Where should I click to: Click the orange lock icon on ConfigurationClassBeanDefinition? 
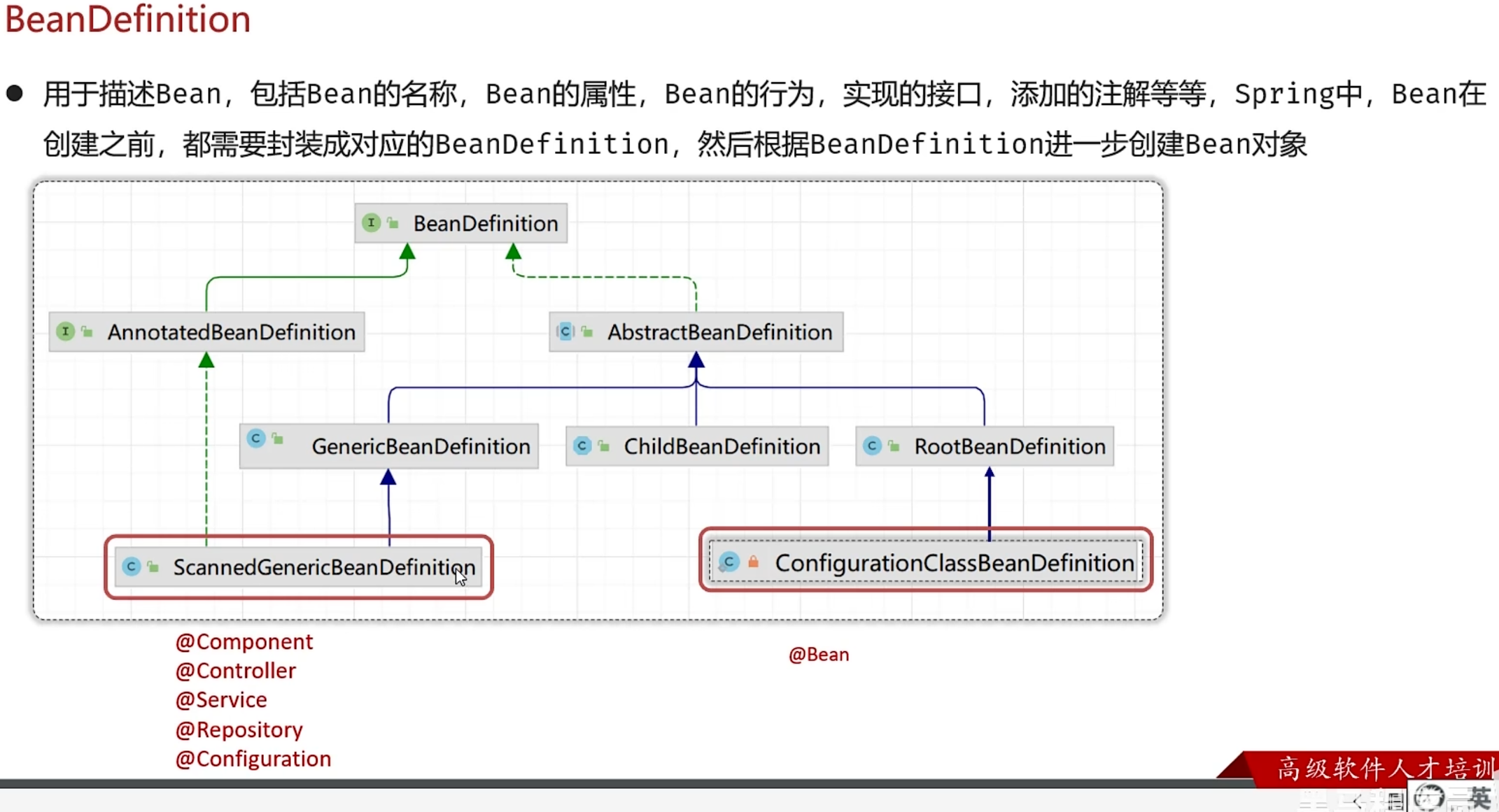coord(753,562)
